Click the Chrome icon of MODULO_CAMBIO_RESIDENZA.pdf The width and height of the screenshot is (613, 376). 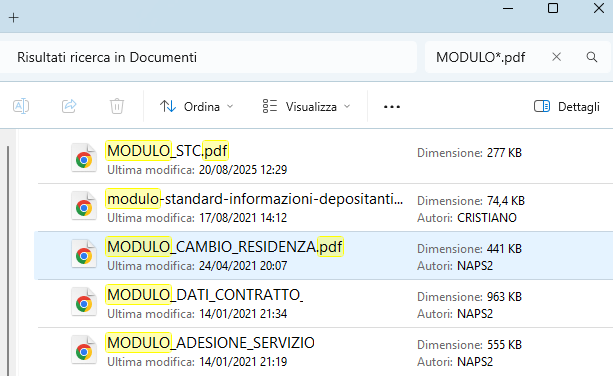[84, 255]
